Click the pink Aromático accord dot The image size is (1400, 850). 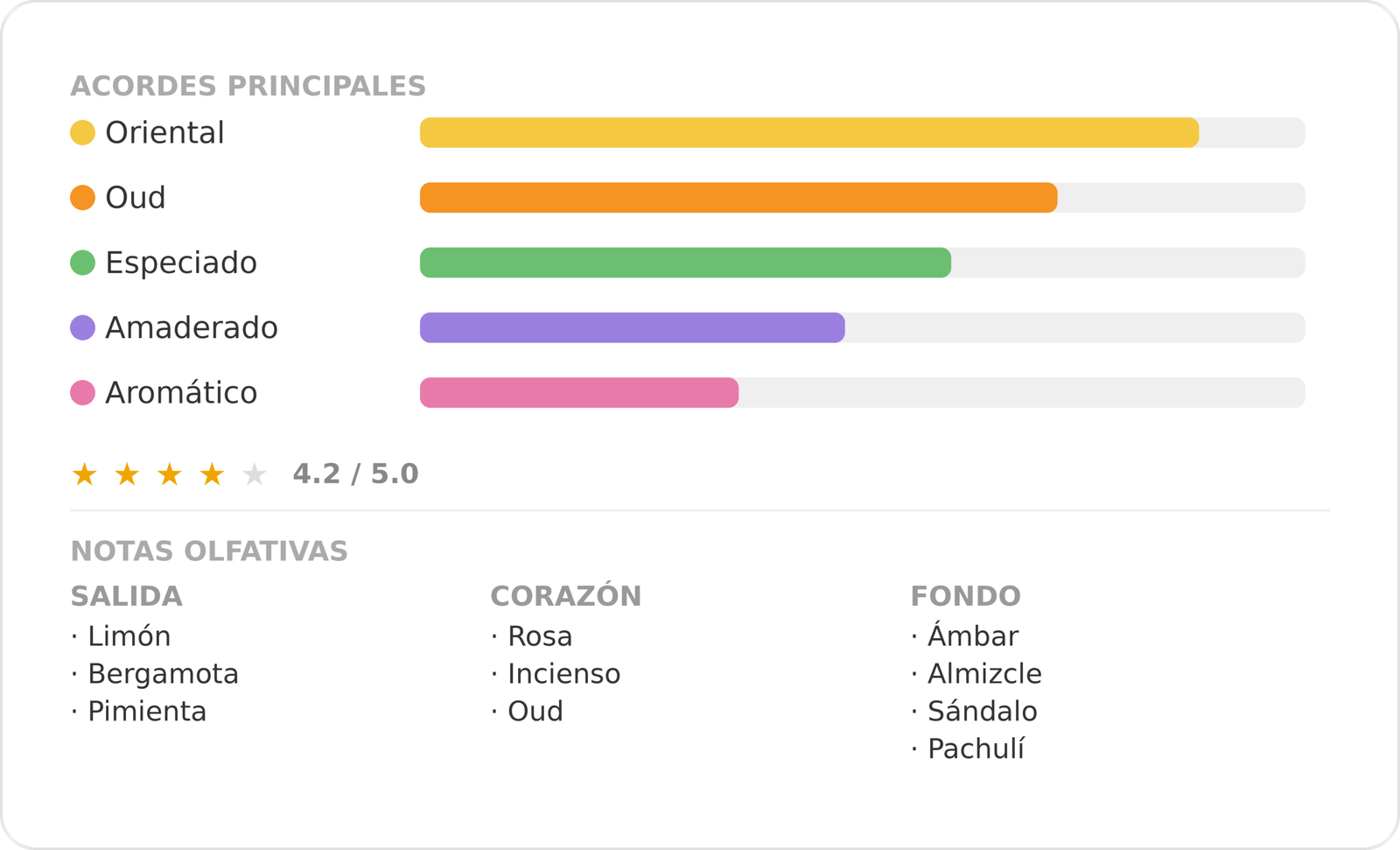(x=82, y=392)
